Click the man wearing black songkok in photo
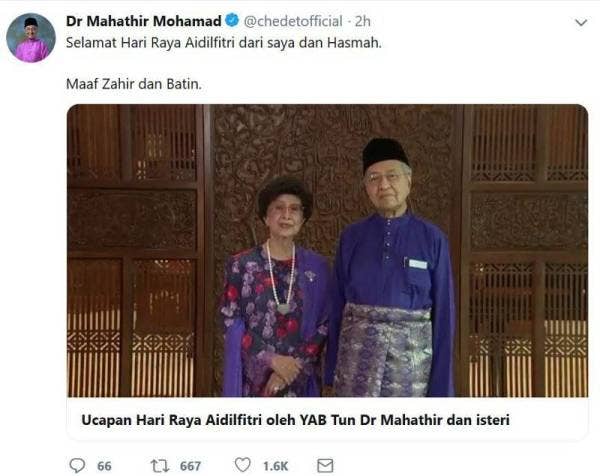The image size is (600, 476). 392,268
